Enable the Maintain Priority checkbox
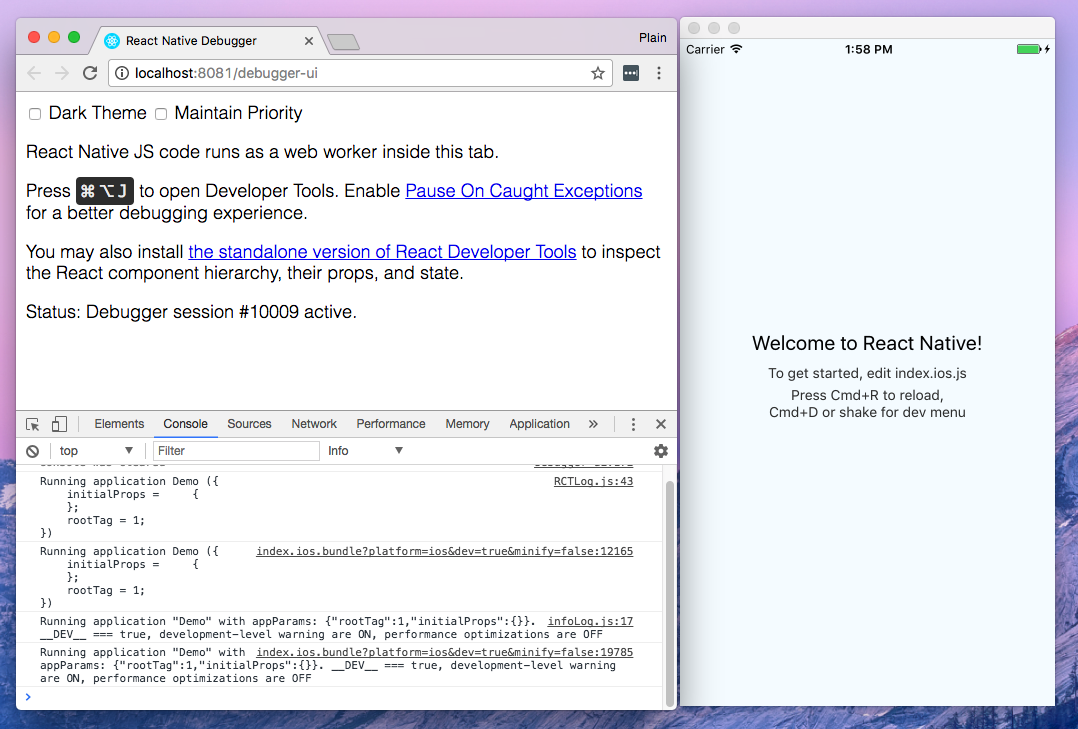Screen dimensions: 1078x729 [x=161, y=114]
